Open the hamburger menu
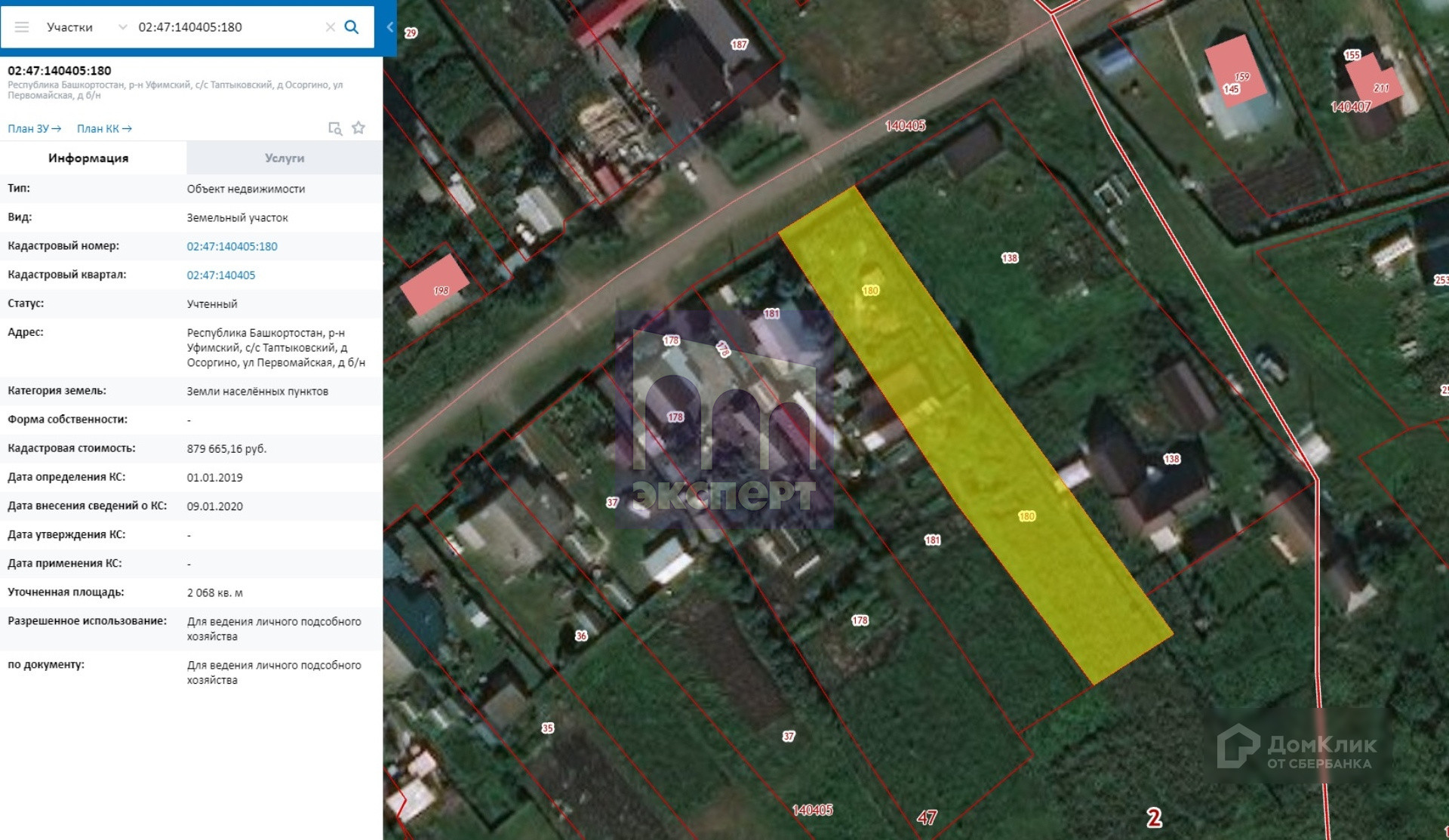The width and height of the screenshot is (1449, 840). click(22, 27)
